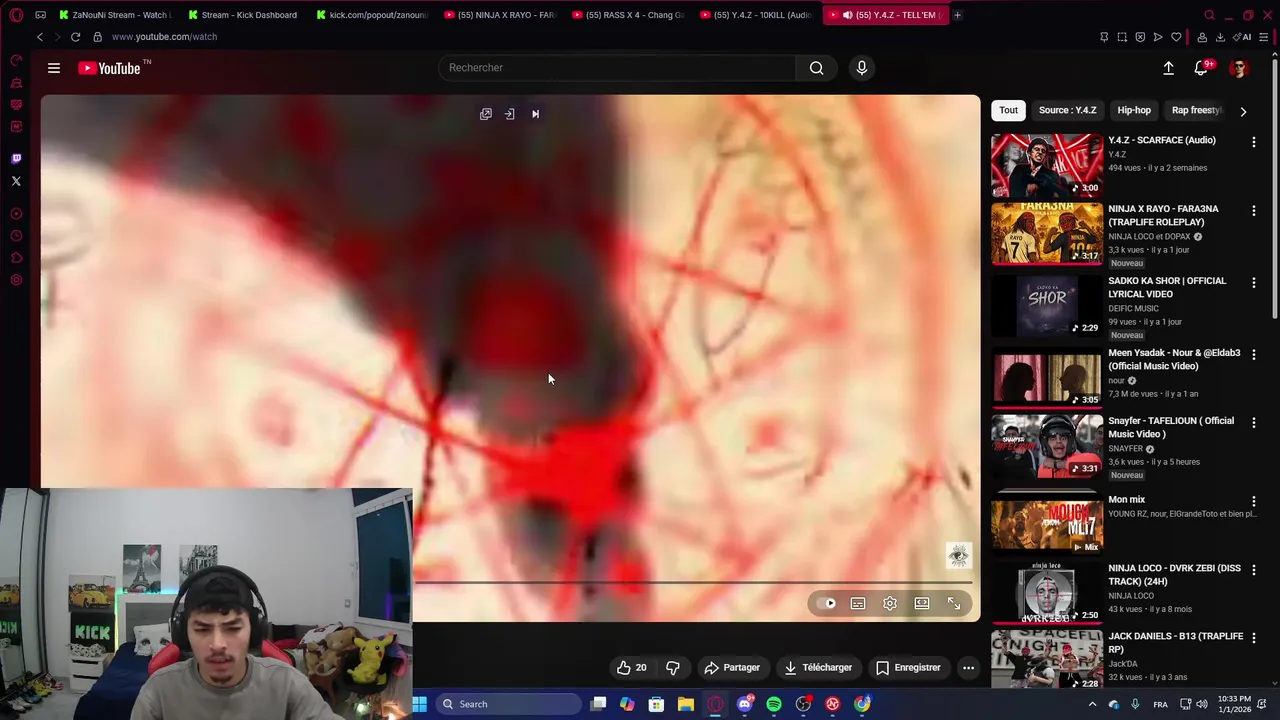Mute the Y.A.Z - TELL'EM tab speaker
Screen dimensions: 1280x720
(847, 15)
